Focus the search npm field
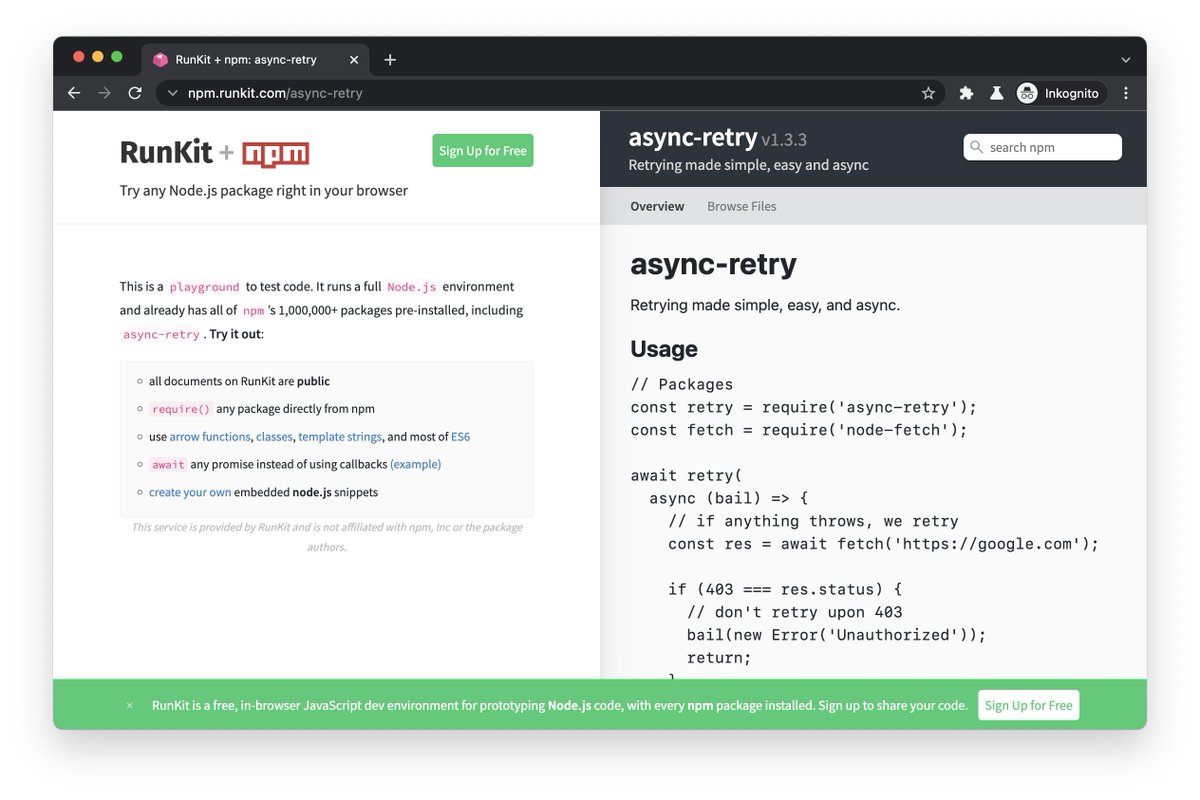The image size is (1200, 800). [x=1043, y=147]
